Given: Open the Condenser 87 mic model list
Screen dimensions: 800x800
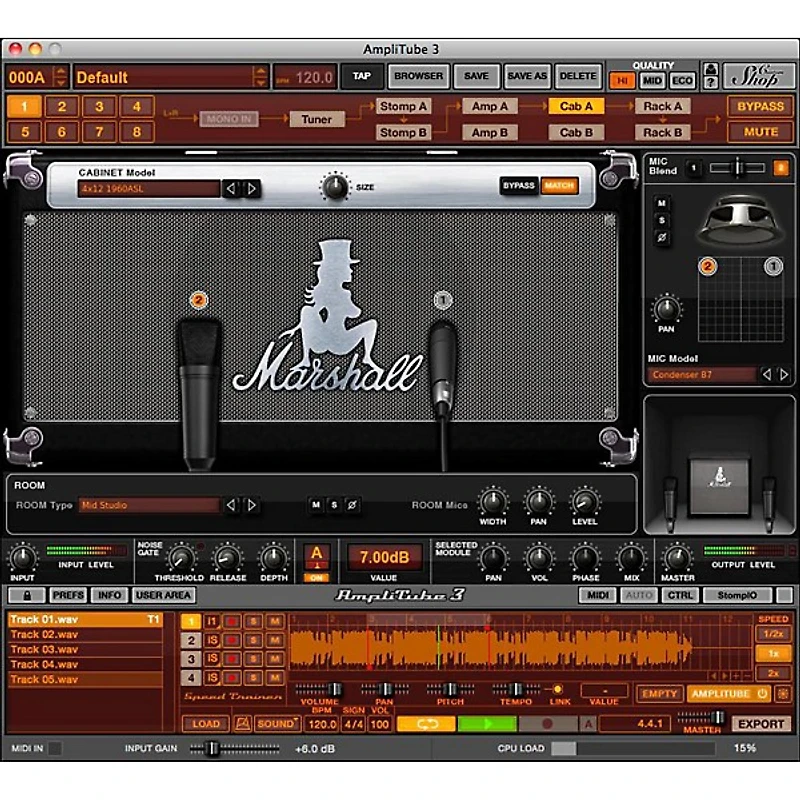Looking at the screenshot, I should [702, 374].
